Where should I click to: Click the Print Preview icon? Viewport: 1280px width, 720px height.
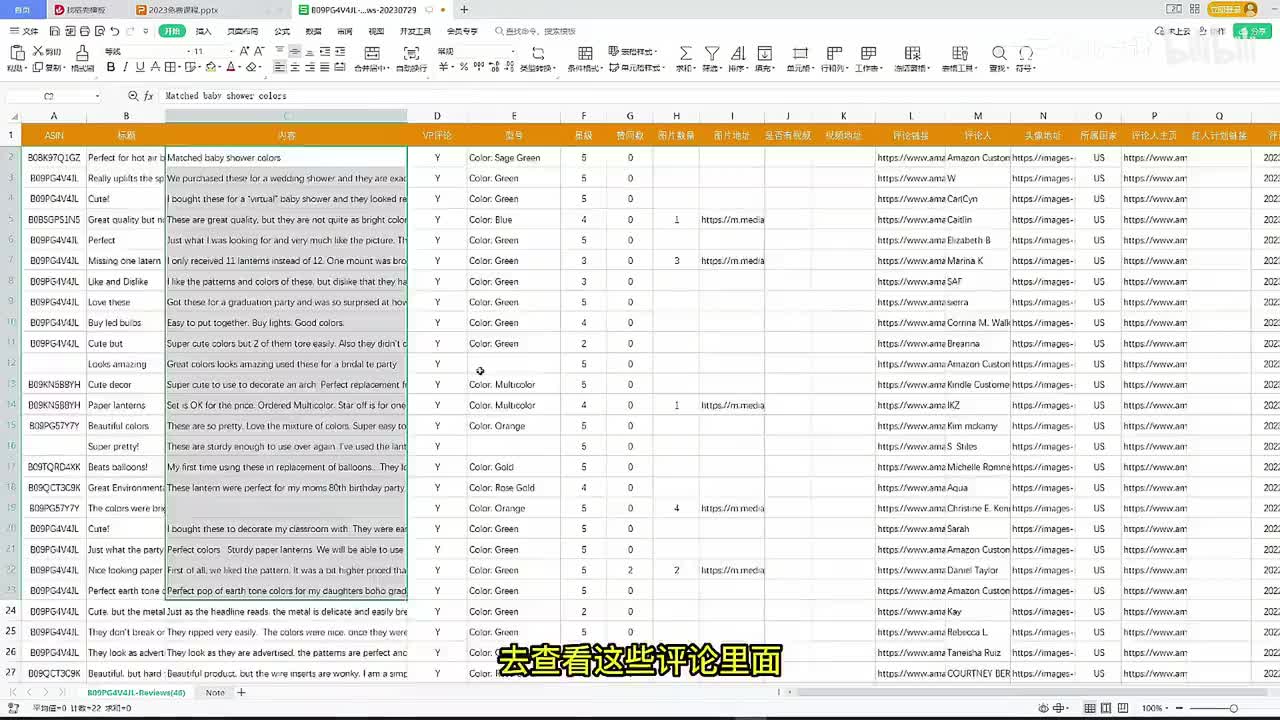pos(100,31)
